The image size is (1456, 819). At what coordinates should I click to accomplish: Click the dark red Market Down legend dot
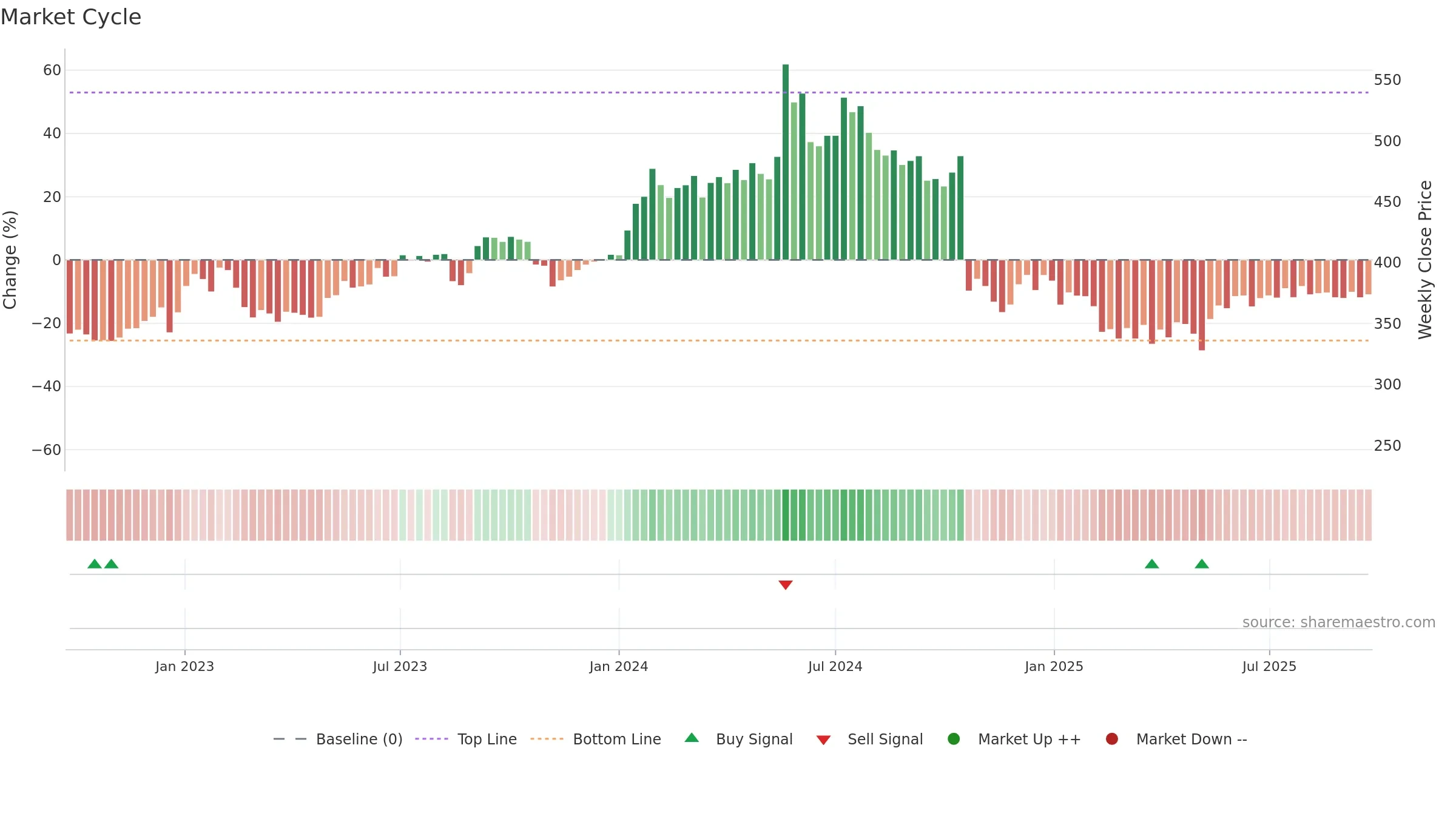click(x=1112, y=739)
